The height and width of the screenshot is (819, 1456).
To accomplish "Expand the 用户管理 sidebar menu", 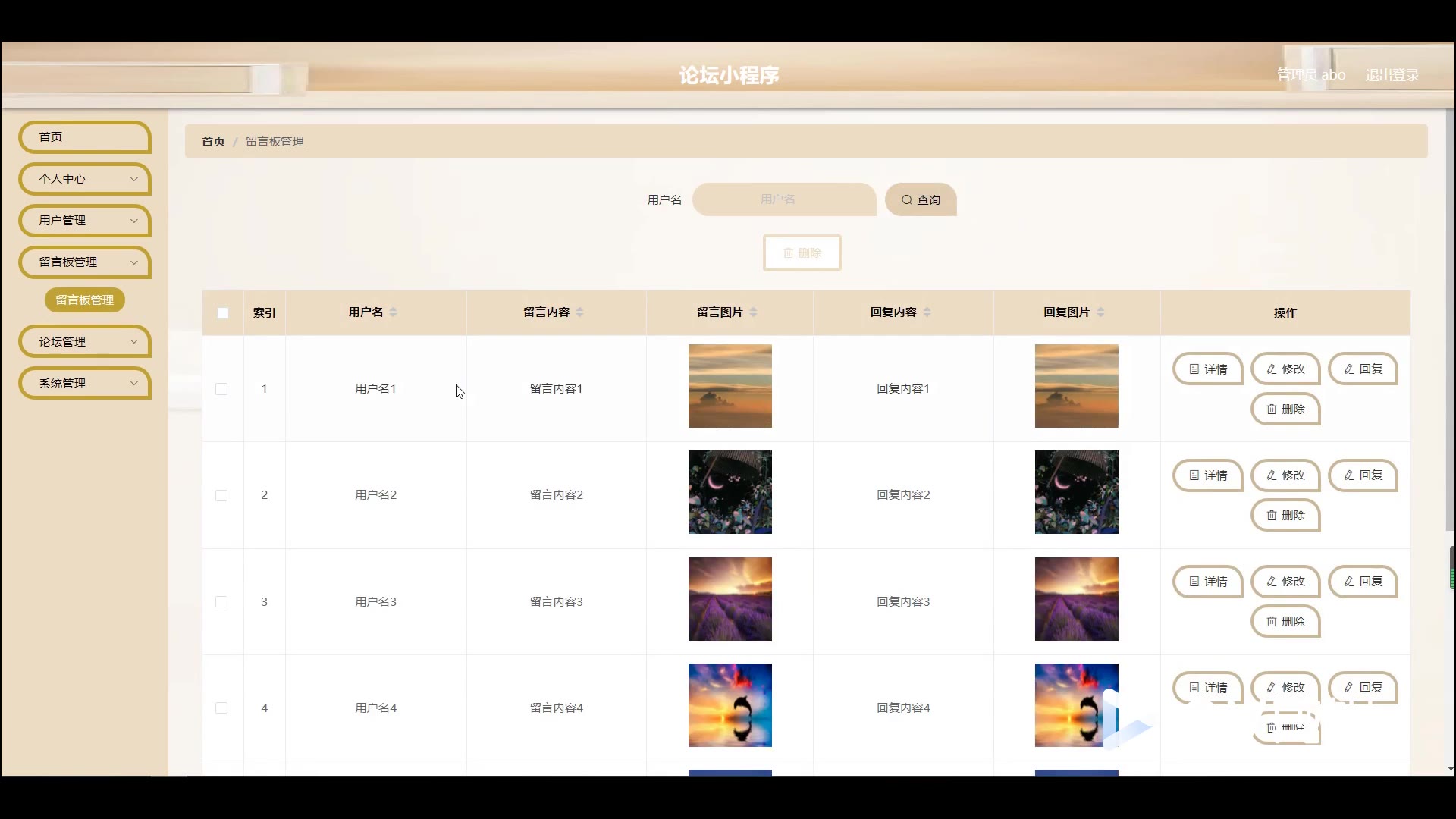I will 84,221.
